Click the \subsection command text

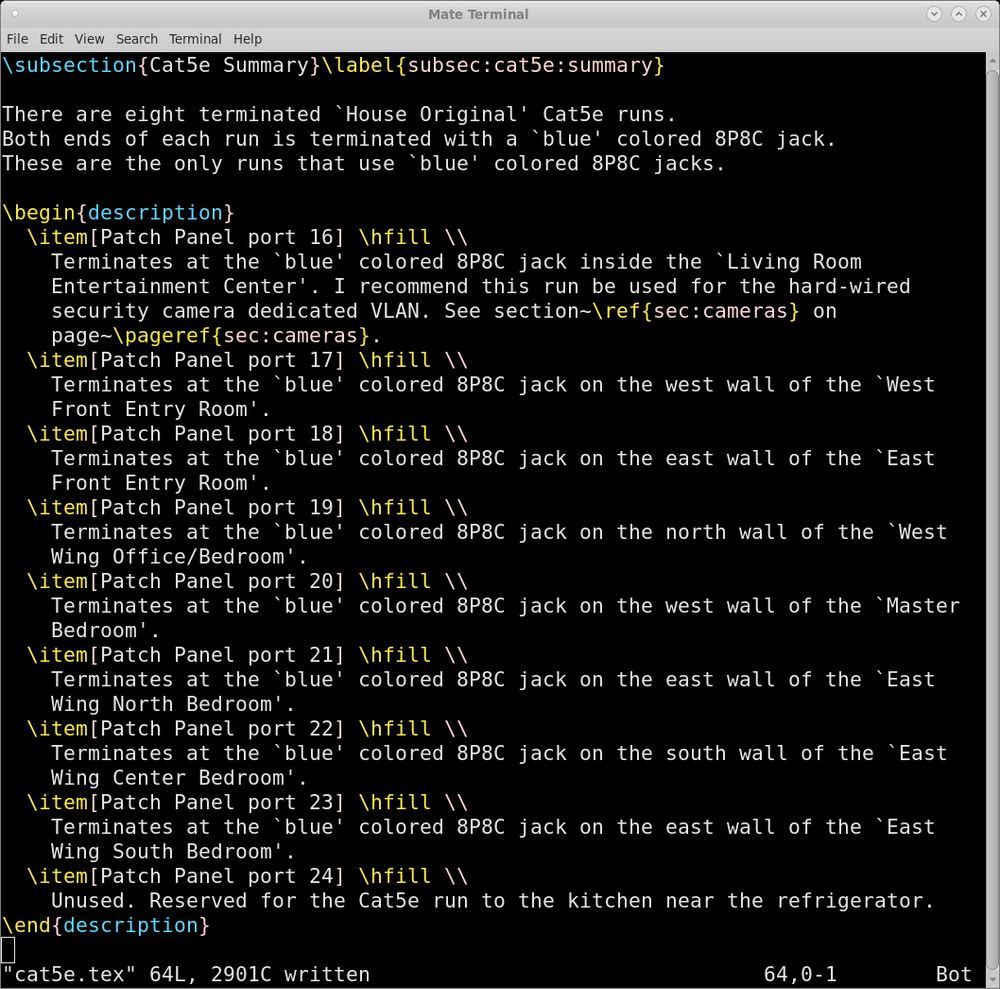[x=70, y=65]
